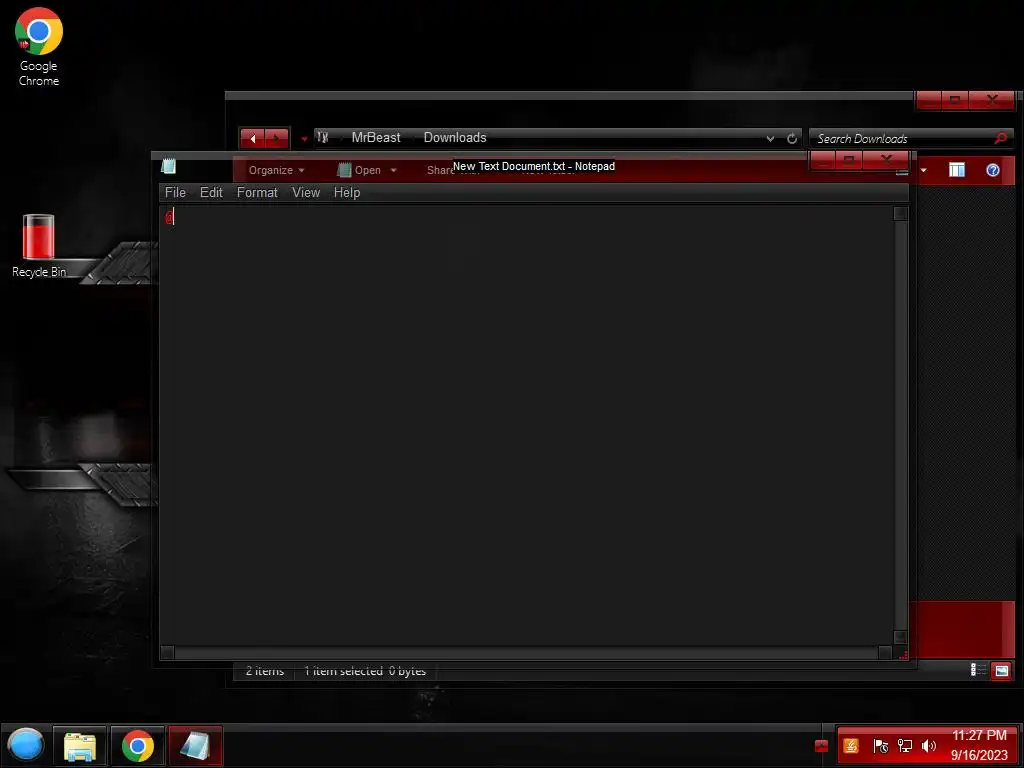Screen dimensions: 1024x768
Task: Click inside the Notepad text area
Action: [526, 426]
